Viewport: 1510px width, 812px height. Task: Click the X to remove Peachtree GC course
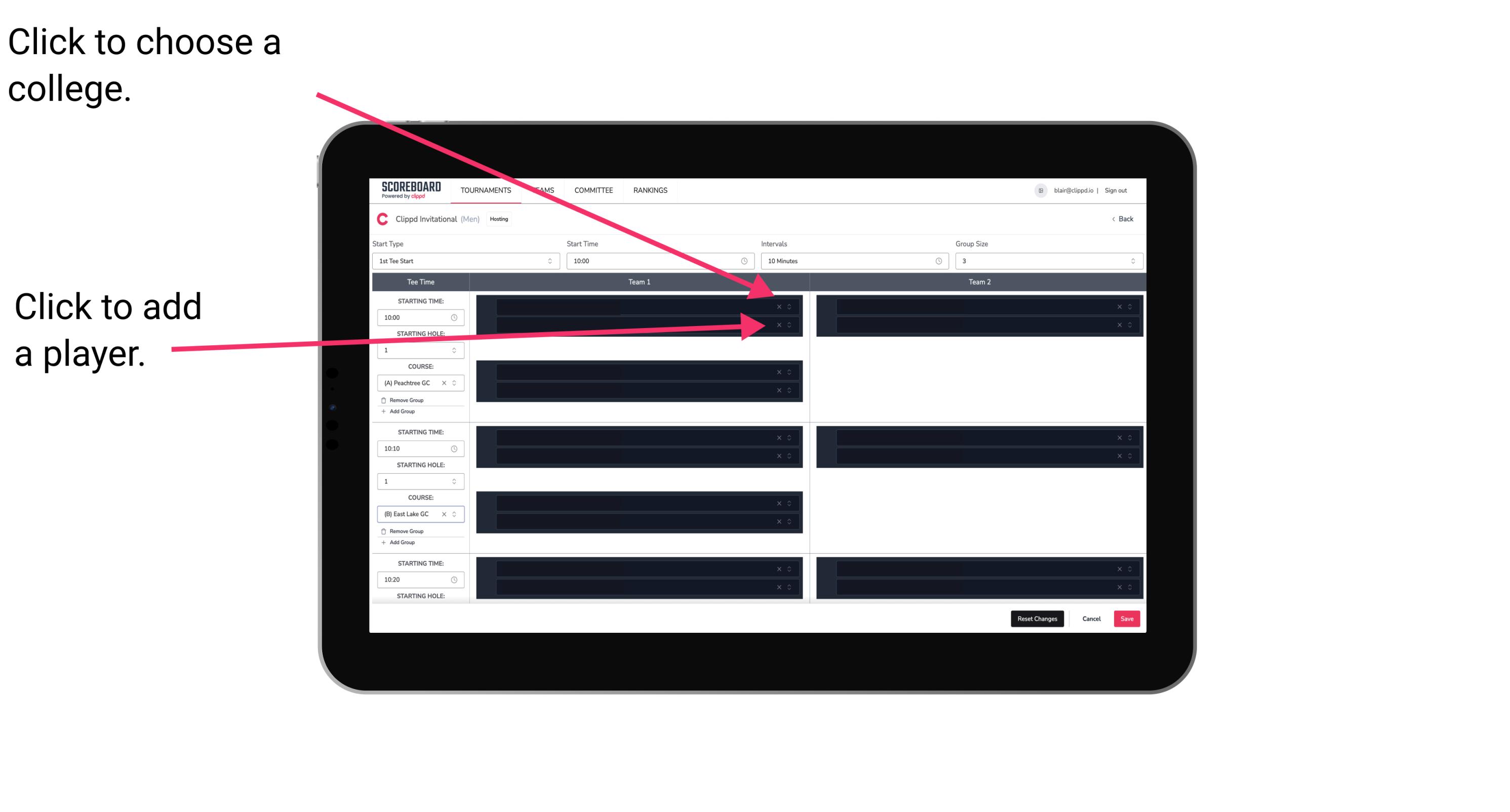pyautogui.click(x=444, y=383)
